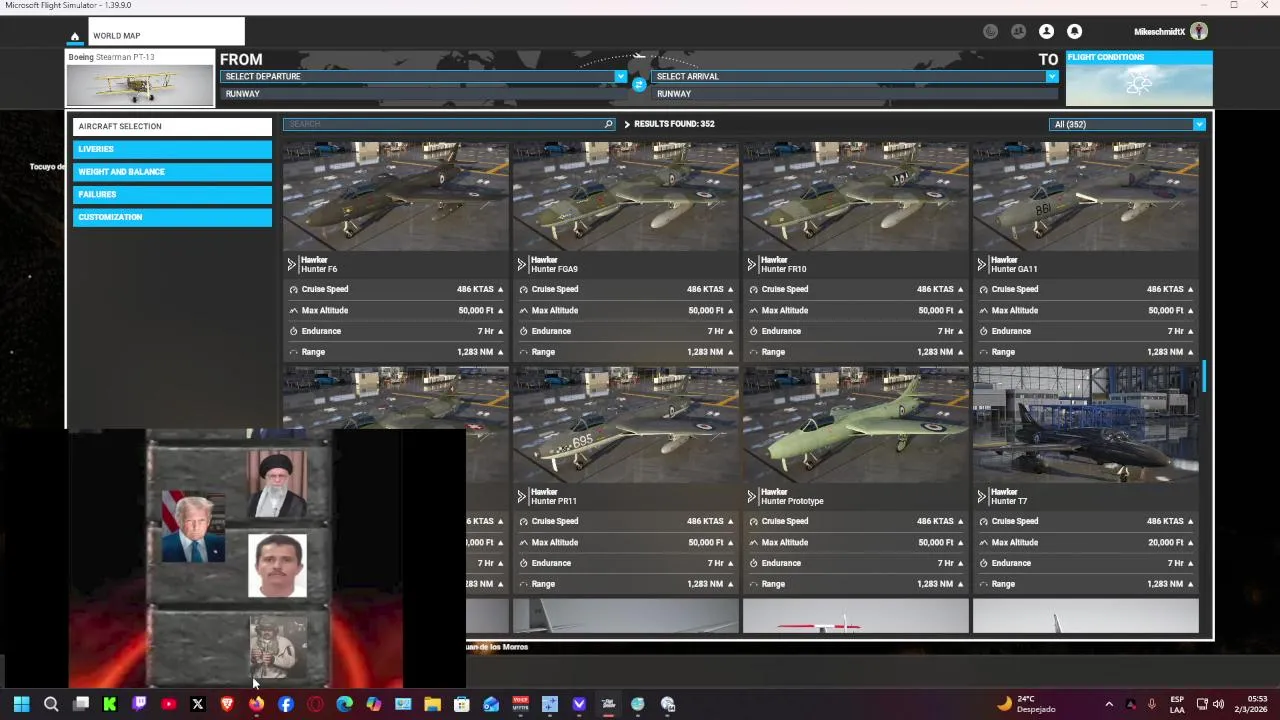Image resolution: width=1280 pixels, height=720 pixels.
Task: Open the WEIGHT AND BALANCE menu item
Action: click(x=172, y=172)
